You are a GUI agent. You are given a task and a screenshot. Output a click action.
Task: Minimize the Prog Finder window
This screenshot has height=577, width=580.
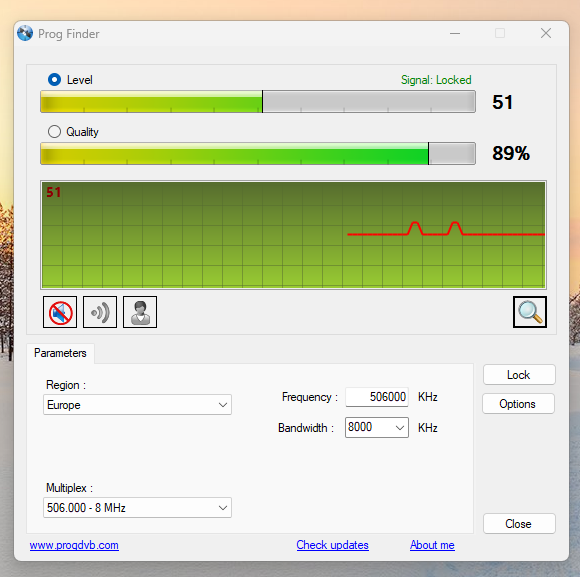pyautogui.click(x=455, y=33)
